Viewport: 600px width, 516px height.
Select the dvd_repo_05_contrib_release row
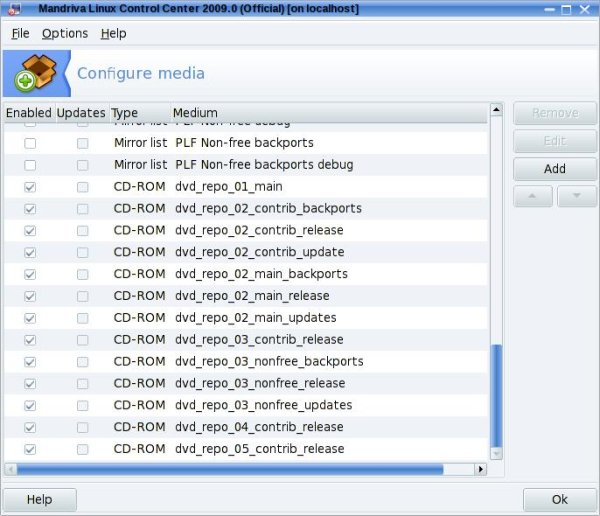click(246, 449)
